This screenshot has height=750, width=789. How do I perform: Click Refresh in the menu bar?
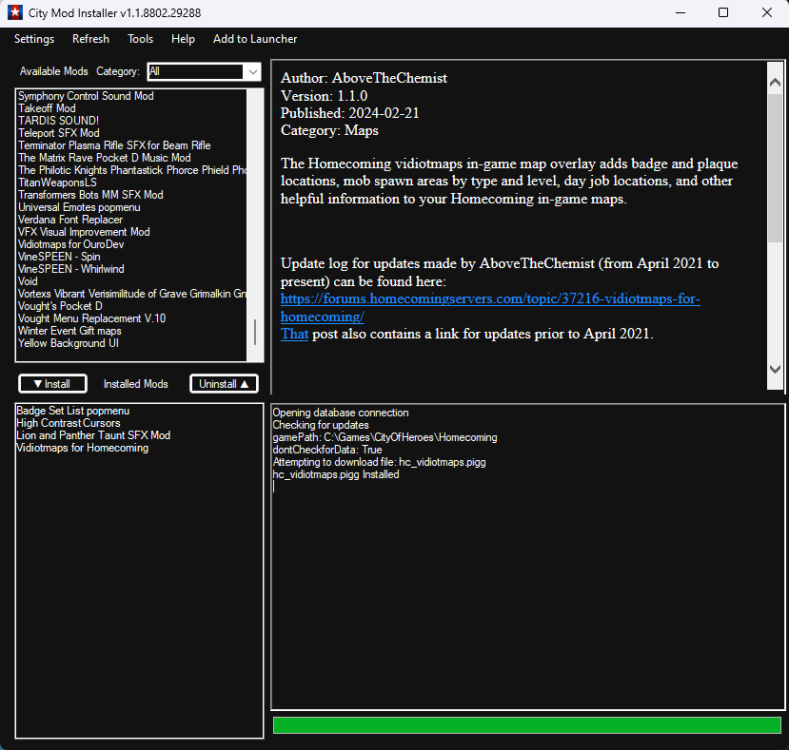(x=91, y=39)
